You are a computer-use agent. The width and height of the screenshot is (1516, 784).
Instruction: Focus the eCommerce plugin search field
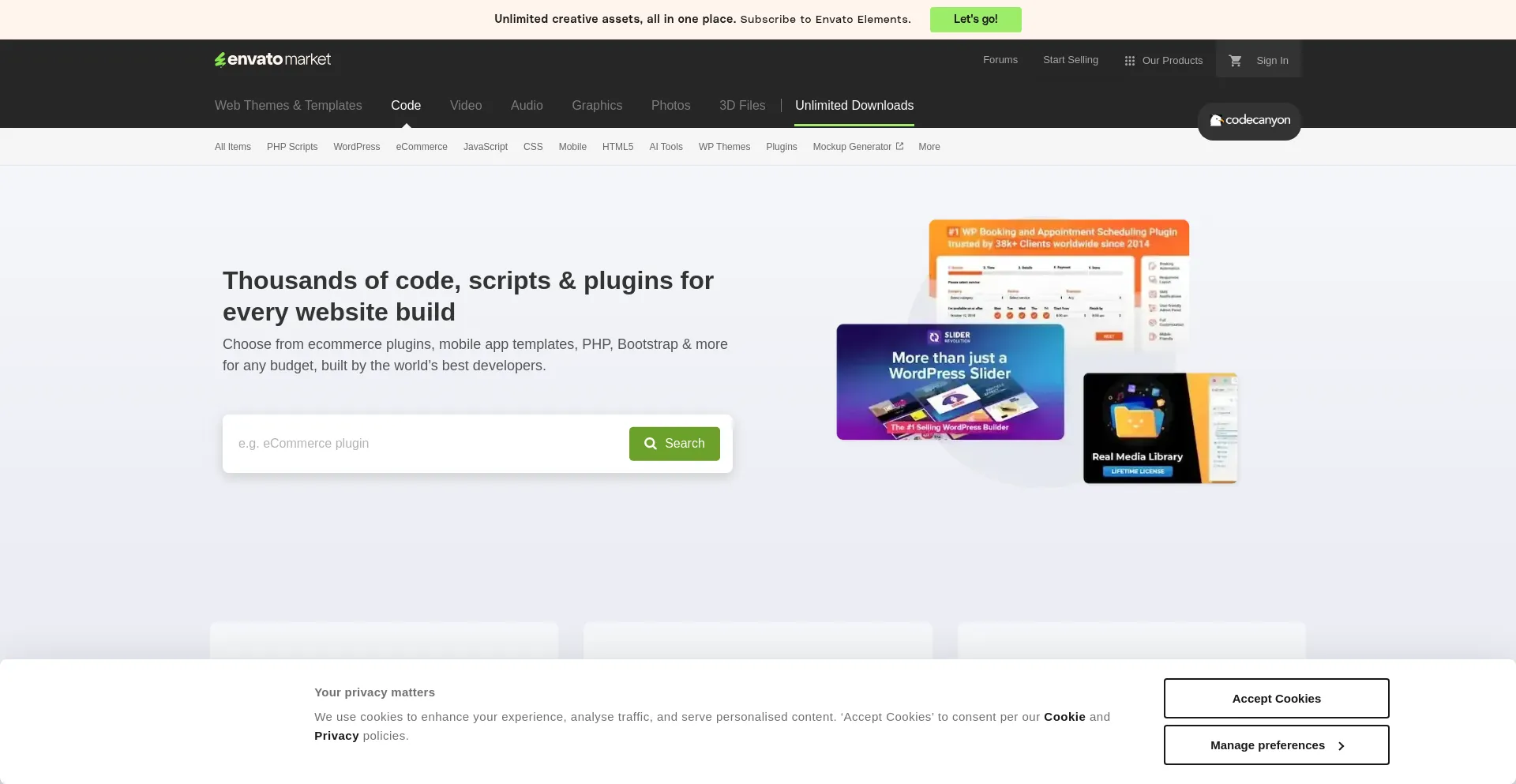426,444
